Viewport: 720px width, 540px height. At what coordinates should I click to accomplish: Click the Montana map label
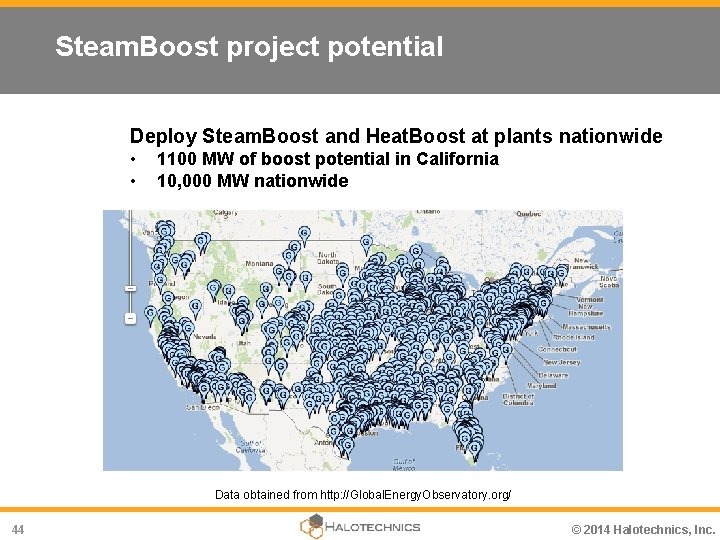pyautogui.click(x=259, y=264)
